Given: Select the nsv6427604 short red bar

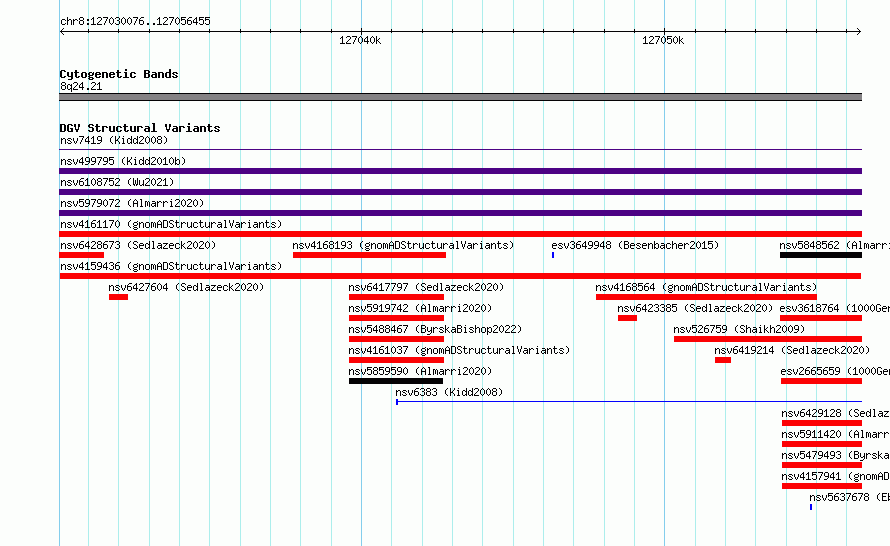Looking at the screenshot, I should [x=118, y=297].
